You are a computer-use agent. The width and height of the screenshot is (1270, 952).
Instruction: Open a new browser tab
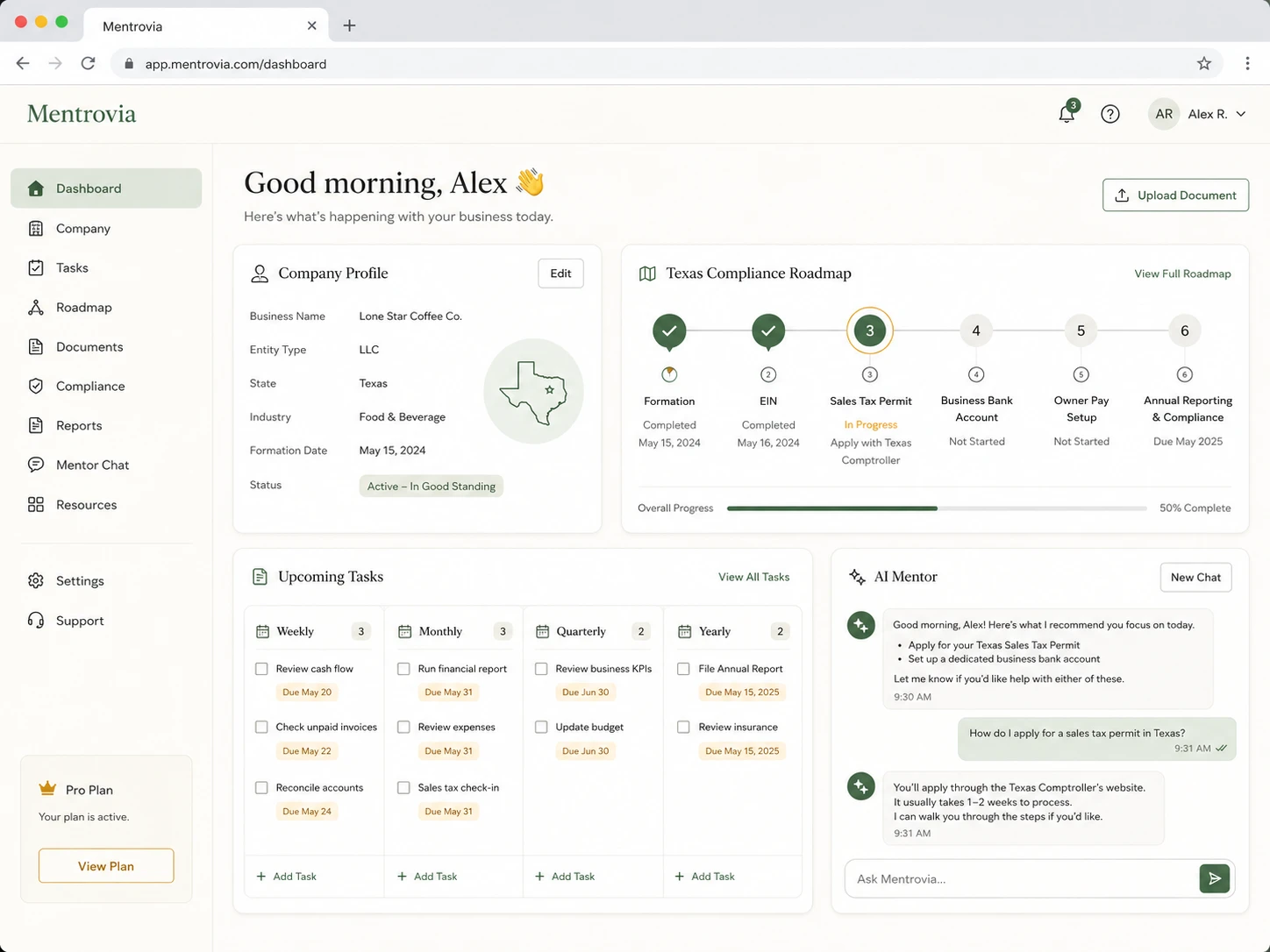[349, 25]
